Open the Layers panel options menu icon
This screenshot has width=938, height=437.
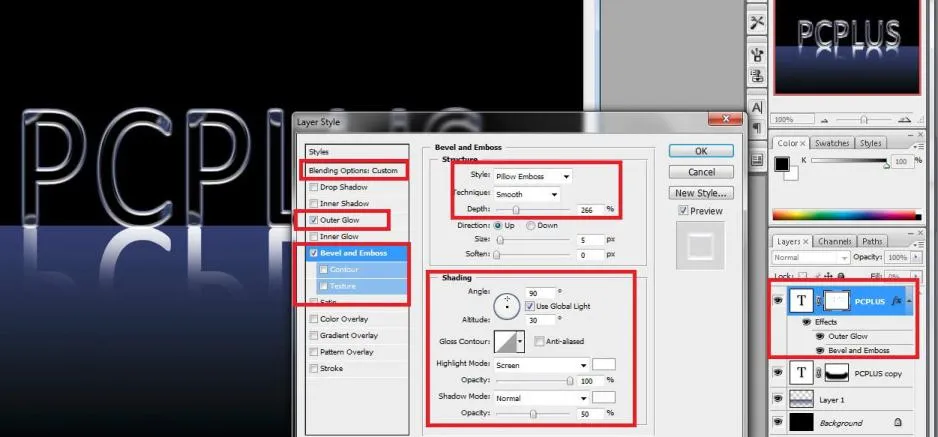tap(919, 245)
